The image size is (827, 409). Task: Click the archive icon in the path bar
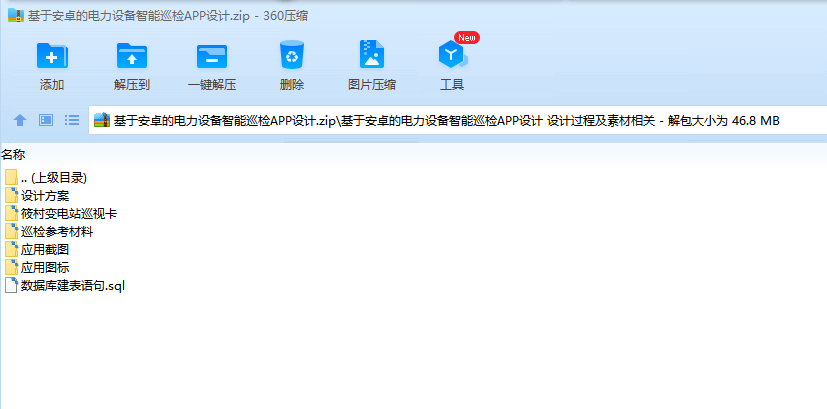coord(102,120)
